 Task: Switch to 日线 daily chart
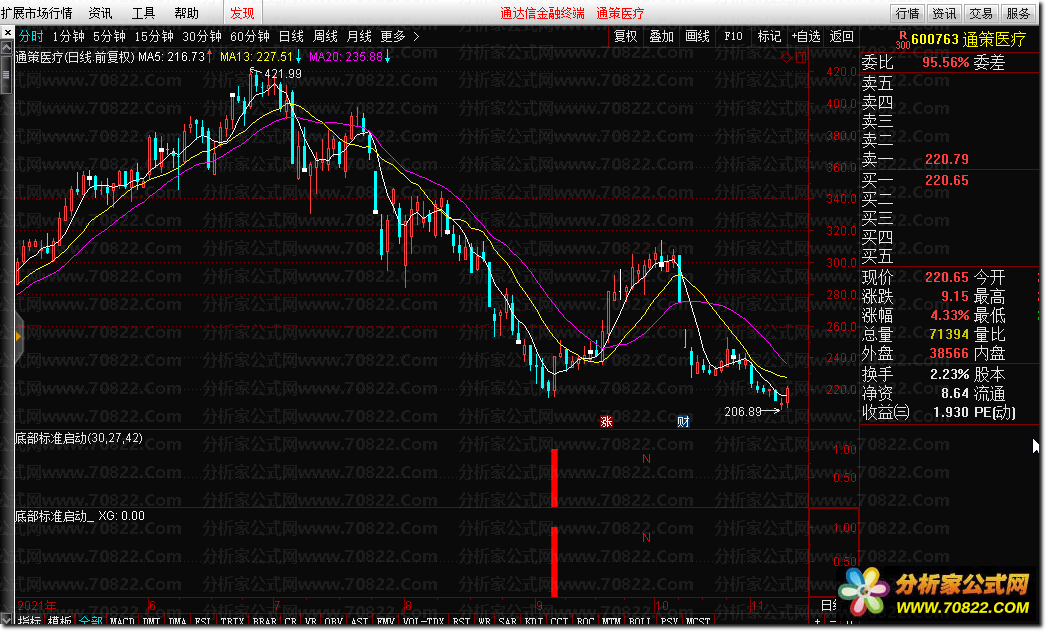coord(291,36)
